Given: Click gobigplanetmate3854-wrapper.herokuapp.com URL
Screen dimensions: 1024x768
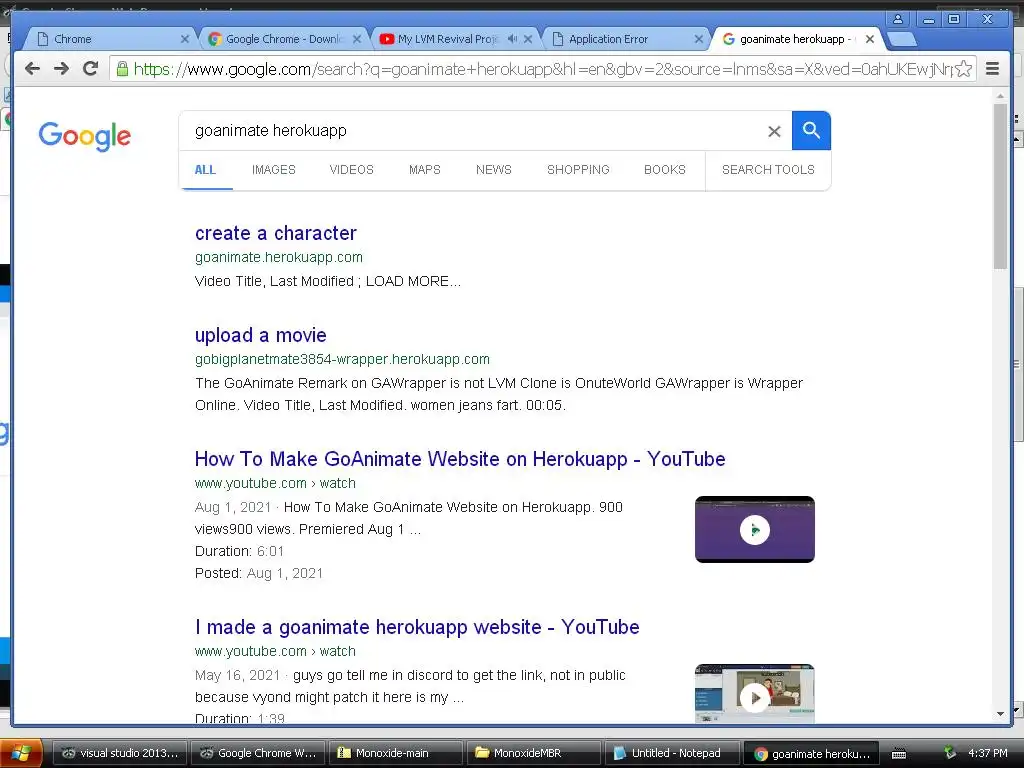Looking at the screenshot, I should 342,359.
